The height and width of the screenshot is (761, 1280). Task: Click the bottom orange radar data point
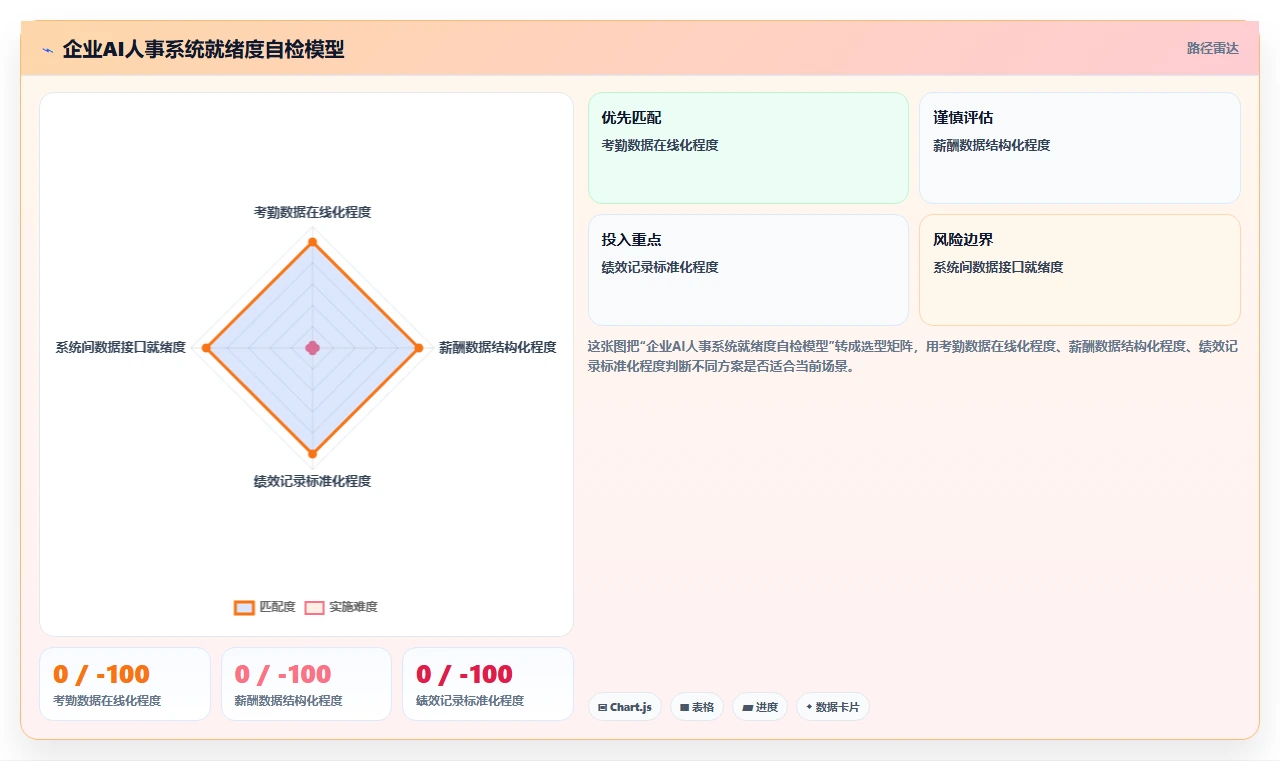coord(312,454)
